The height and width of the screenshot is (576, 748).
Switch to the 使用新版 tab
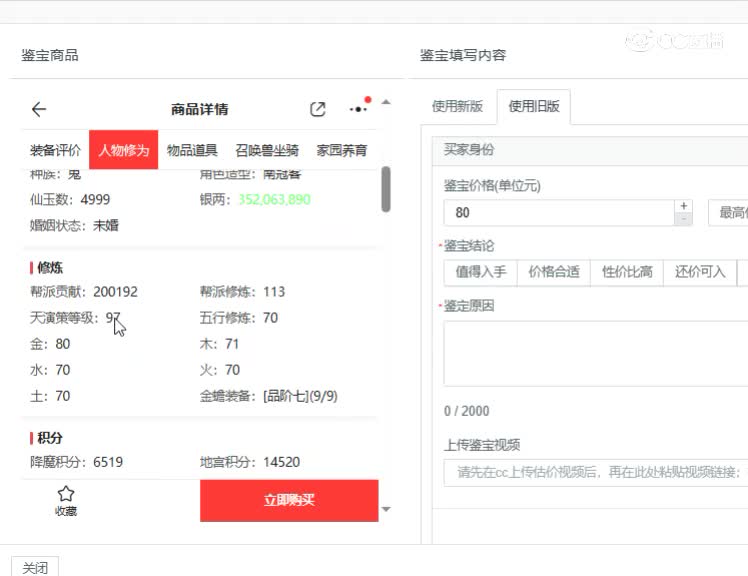[x=458, y=107]
